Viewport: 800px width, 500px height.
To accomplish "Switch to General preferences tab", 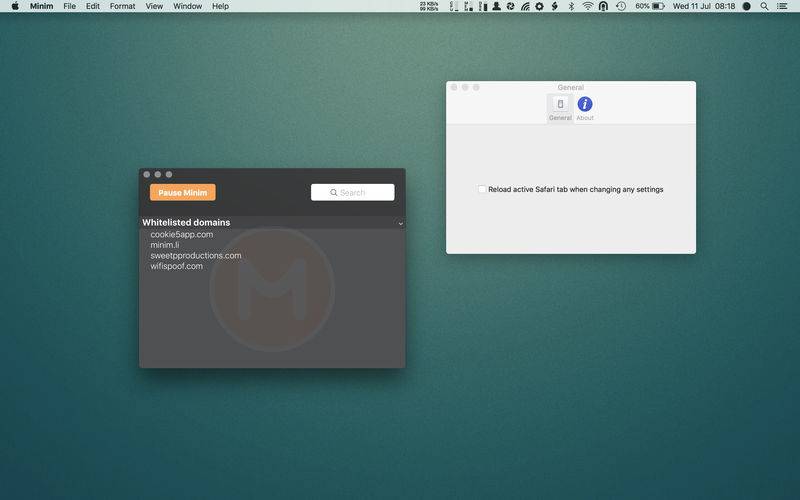I will 560,108.
